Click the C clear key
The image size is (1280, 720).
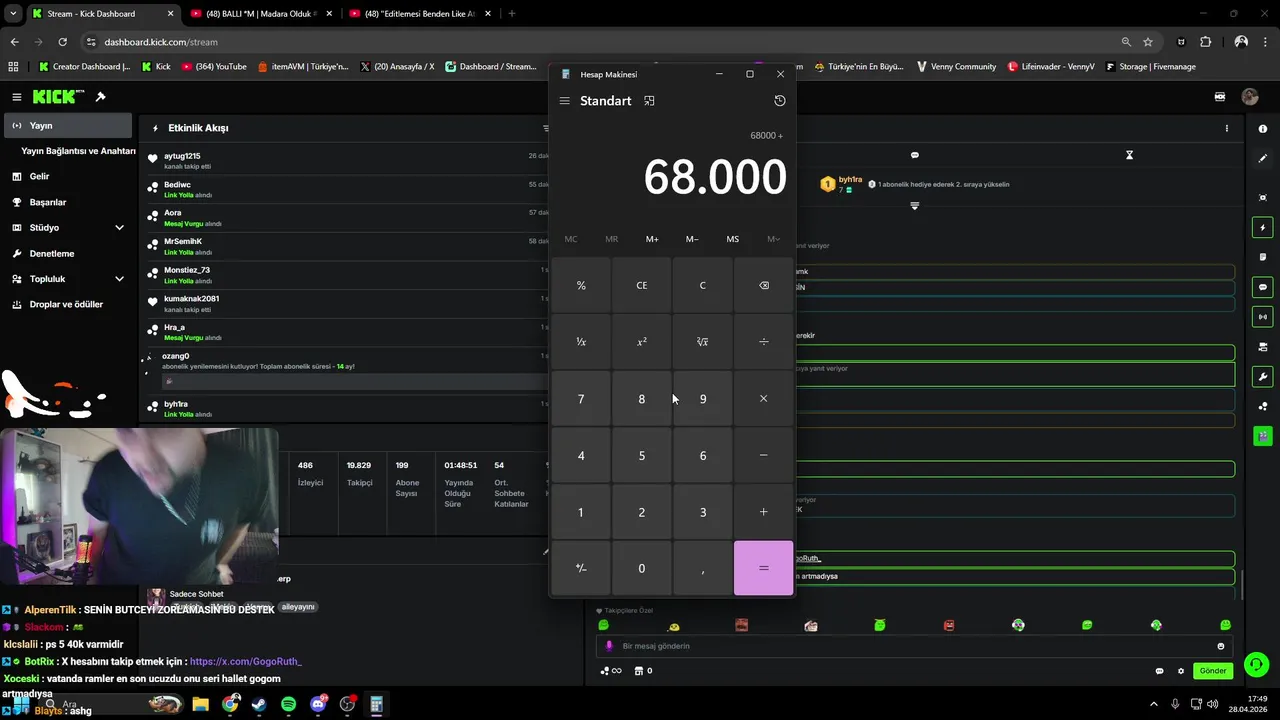(702, 285)
